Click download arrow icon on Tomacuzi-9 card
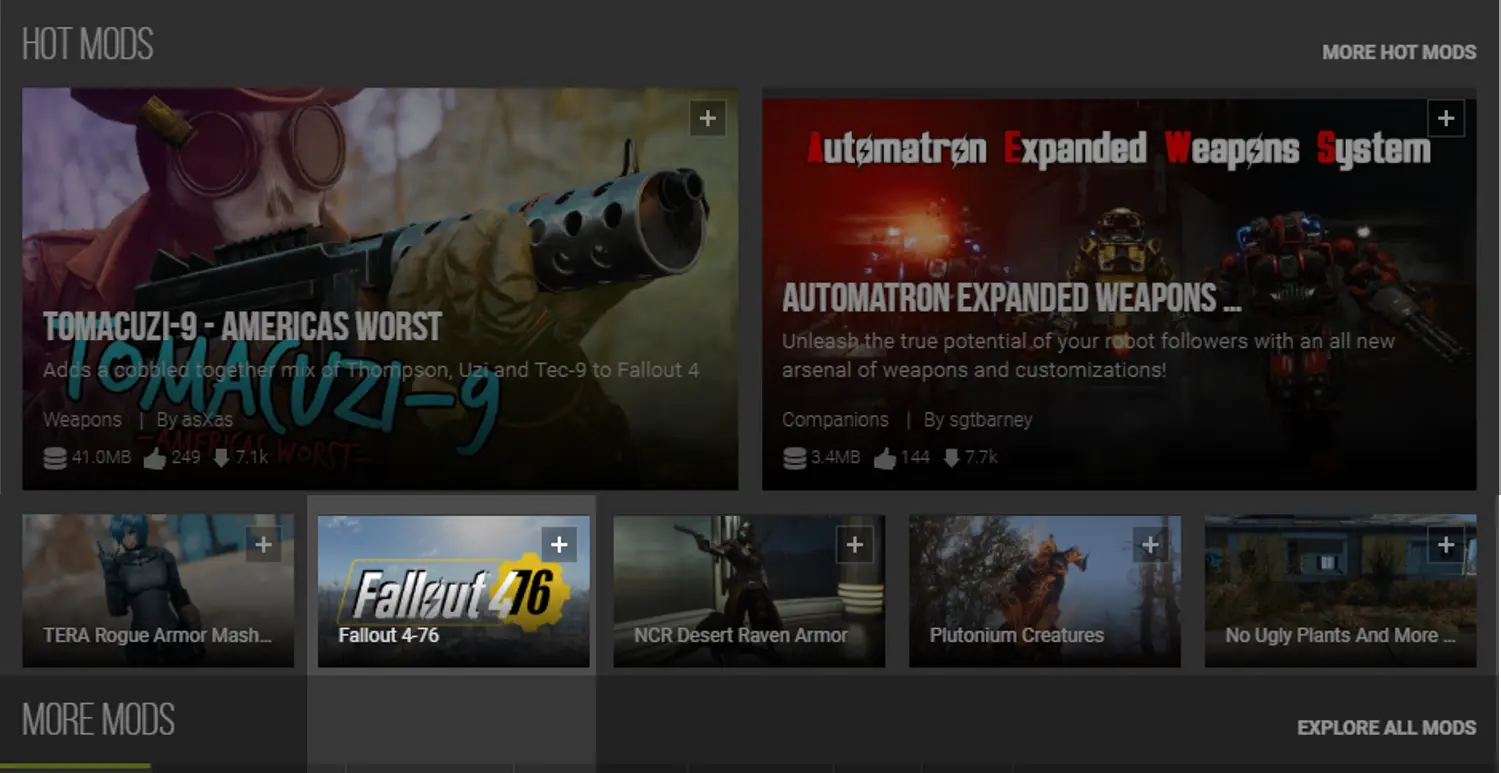Viewport: 1501px width, 773px height. click(x=221, y=459)
